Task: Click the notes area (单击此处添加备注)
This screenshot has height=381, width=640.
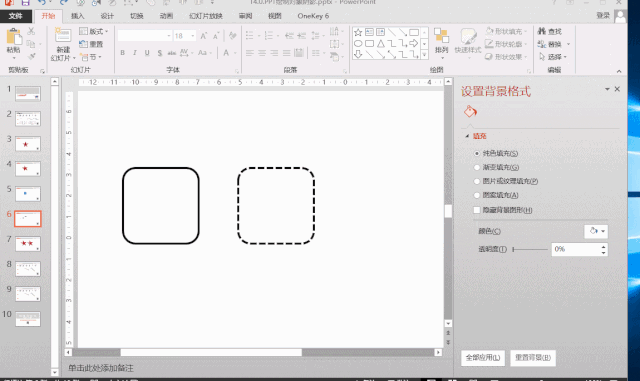Action: 101,368
